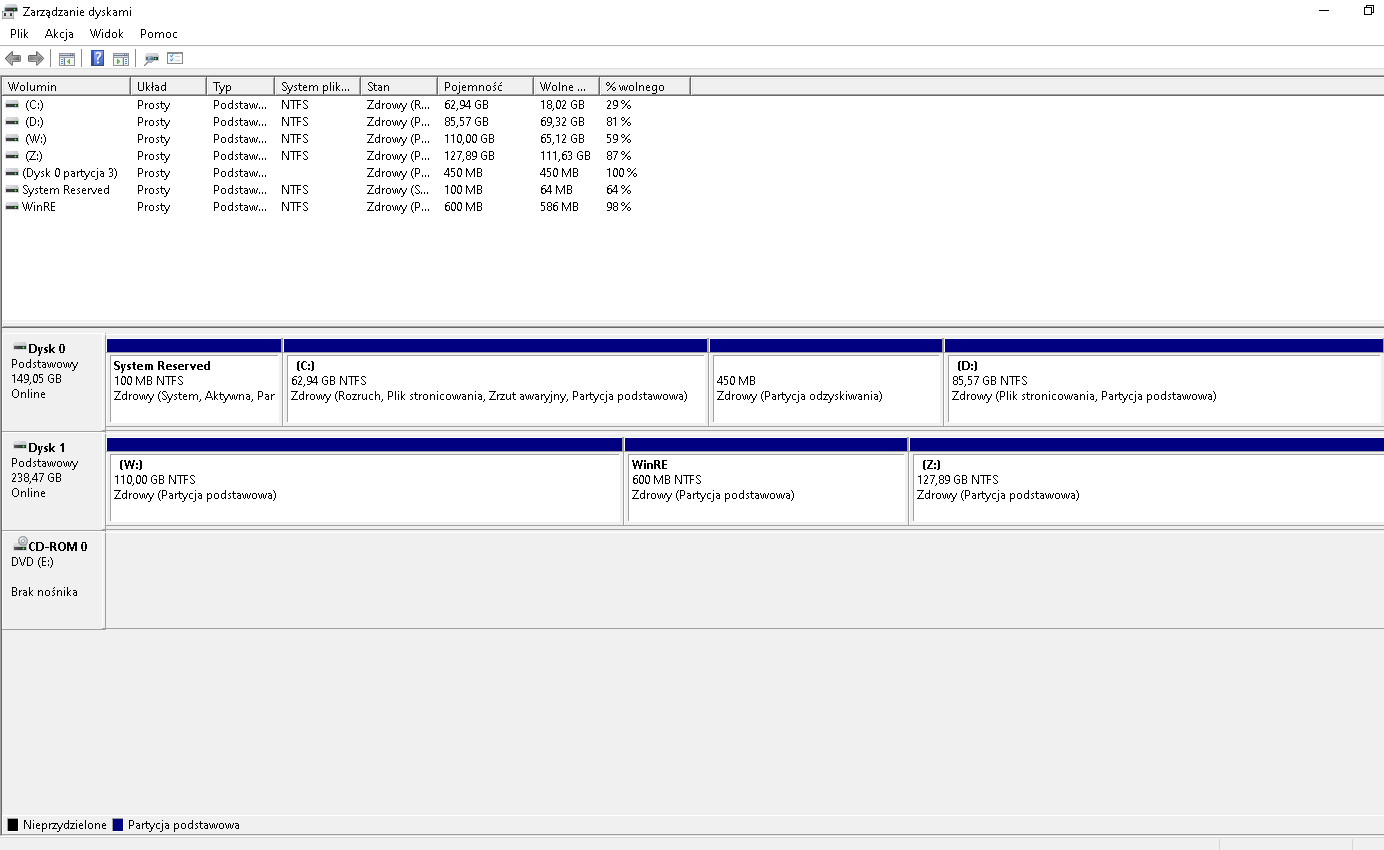Click the Forward arrow toolbar icon
The image size is (1384, 850).
click(36, 59)
